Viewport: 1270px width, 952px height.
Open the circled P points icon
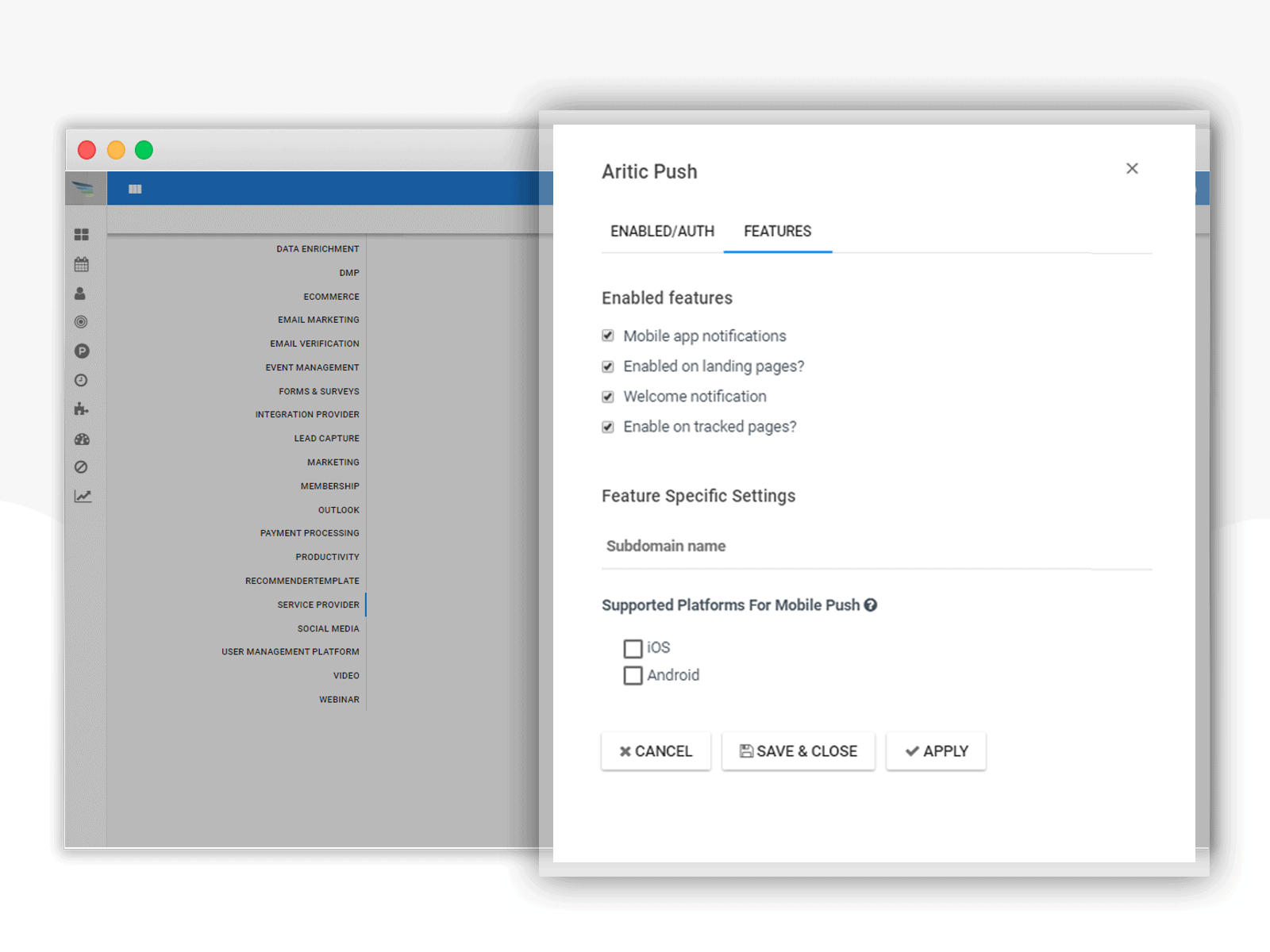point(82,351)
